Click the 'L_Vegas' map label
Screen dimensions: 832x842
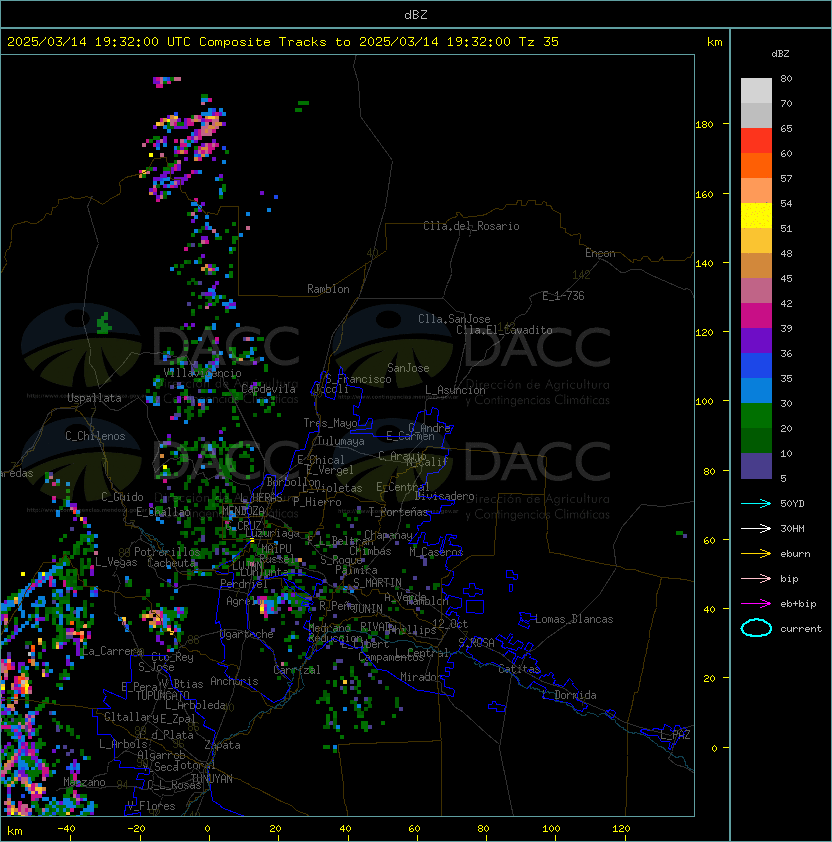116,562
